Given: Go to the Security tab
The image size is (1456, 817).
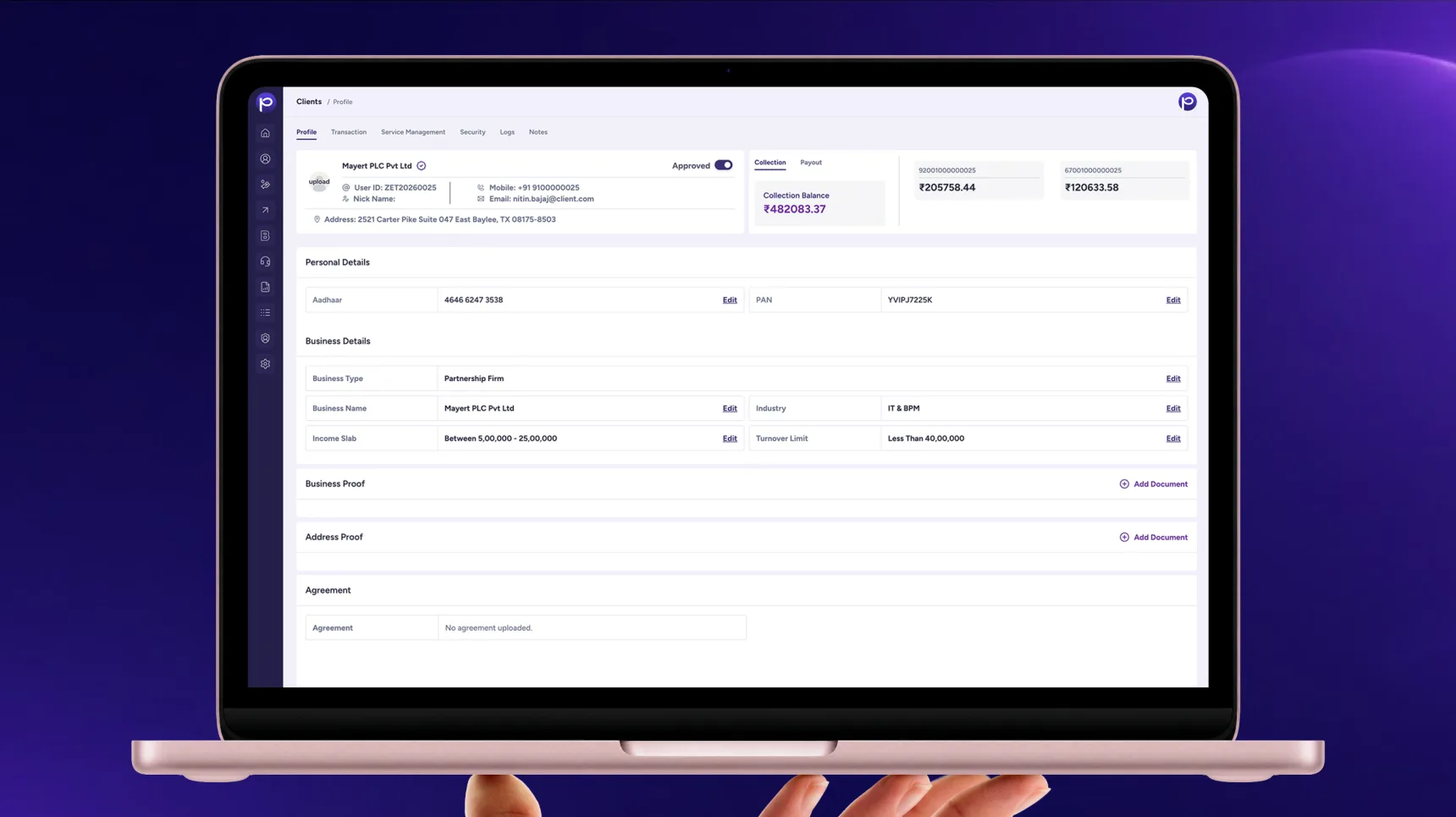Looking at the screenshot, I should (472, 132).
